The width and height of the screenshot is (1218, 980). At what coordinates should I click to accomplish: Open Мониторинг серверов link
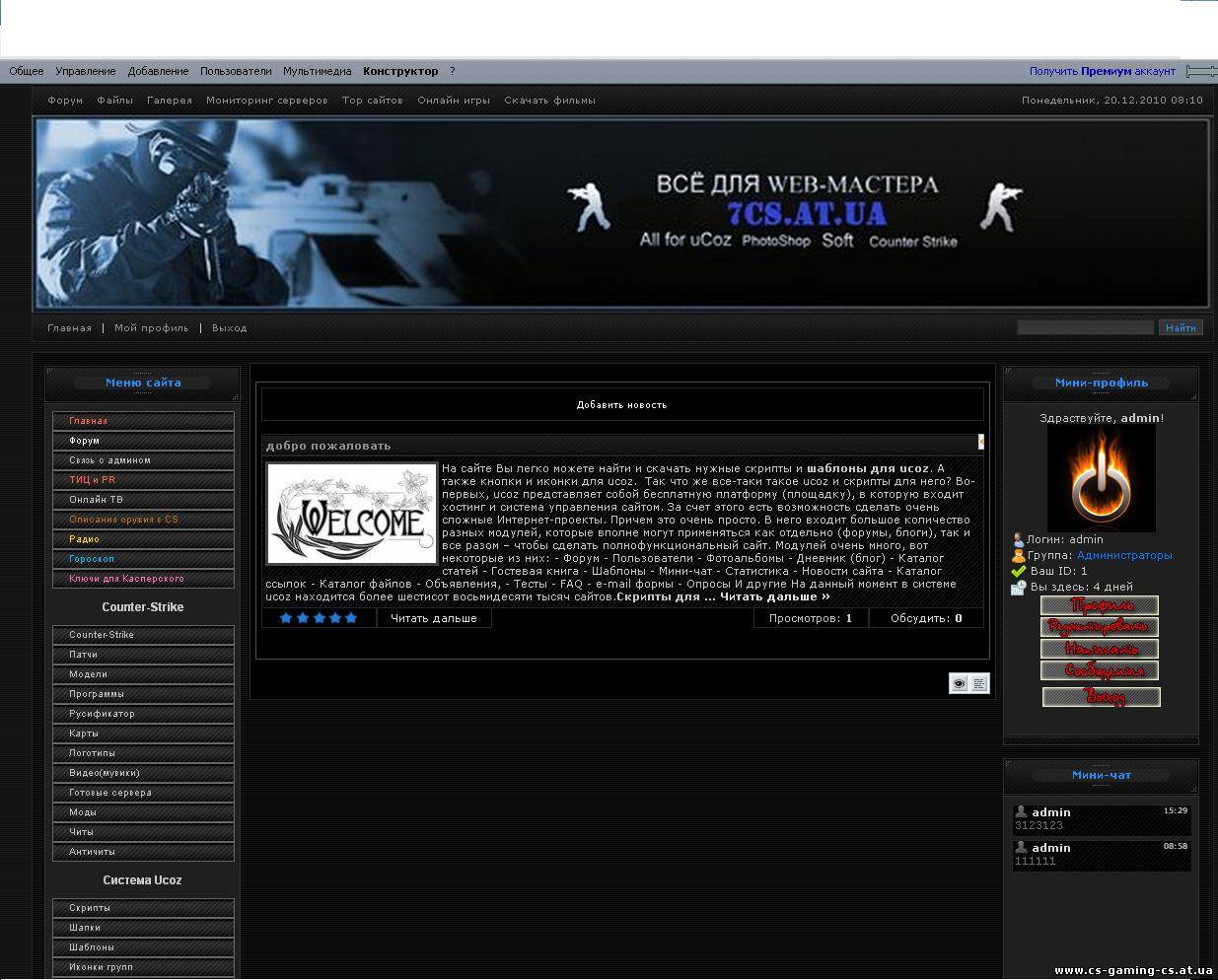[267, 101]
